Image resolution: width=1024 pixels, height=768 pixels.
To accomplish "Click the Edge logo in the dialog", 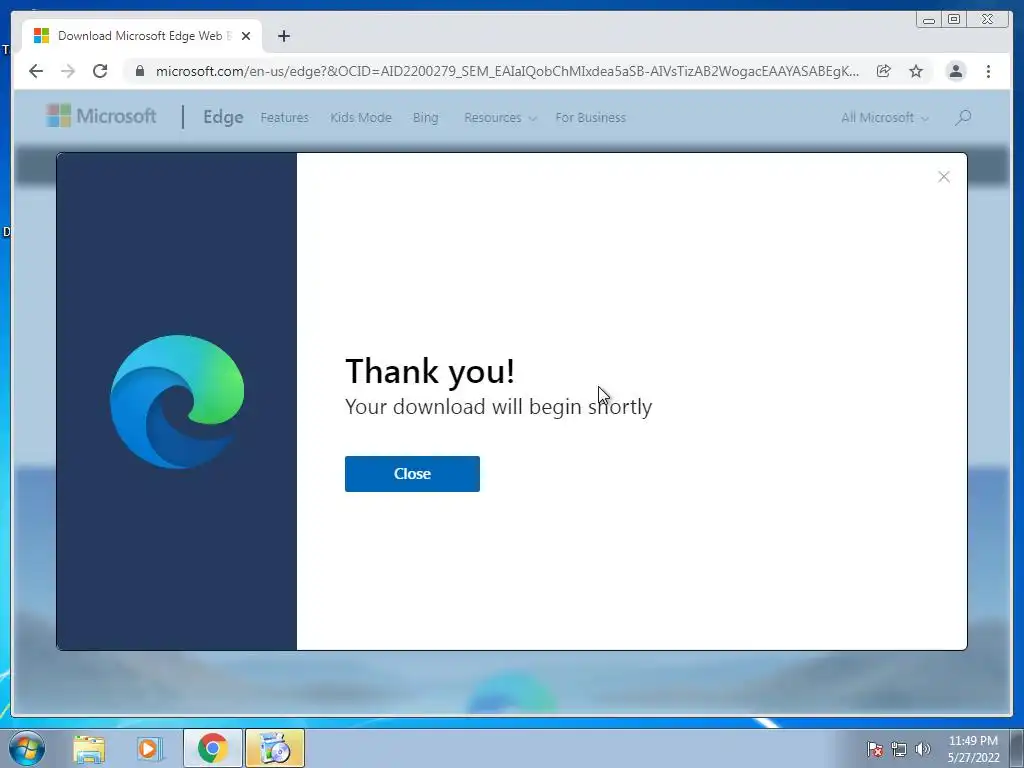I will [x=177, y=402].
